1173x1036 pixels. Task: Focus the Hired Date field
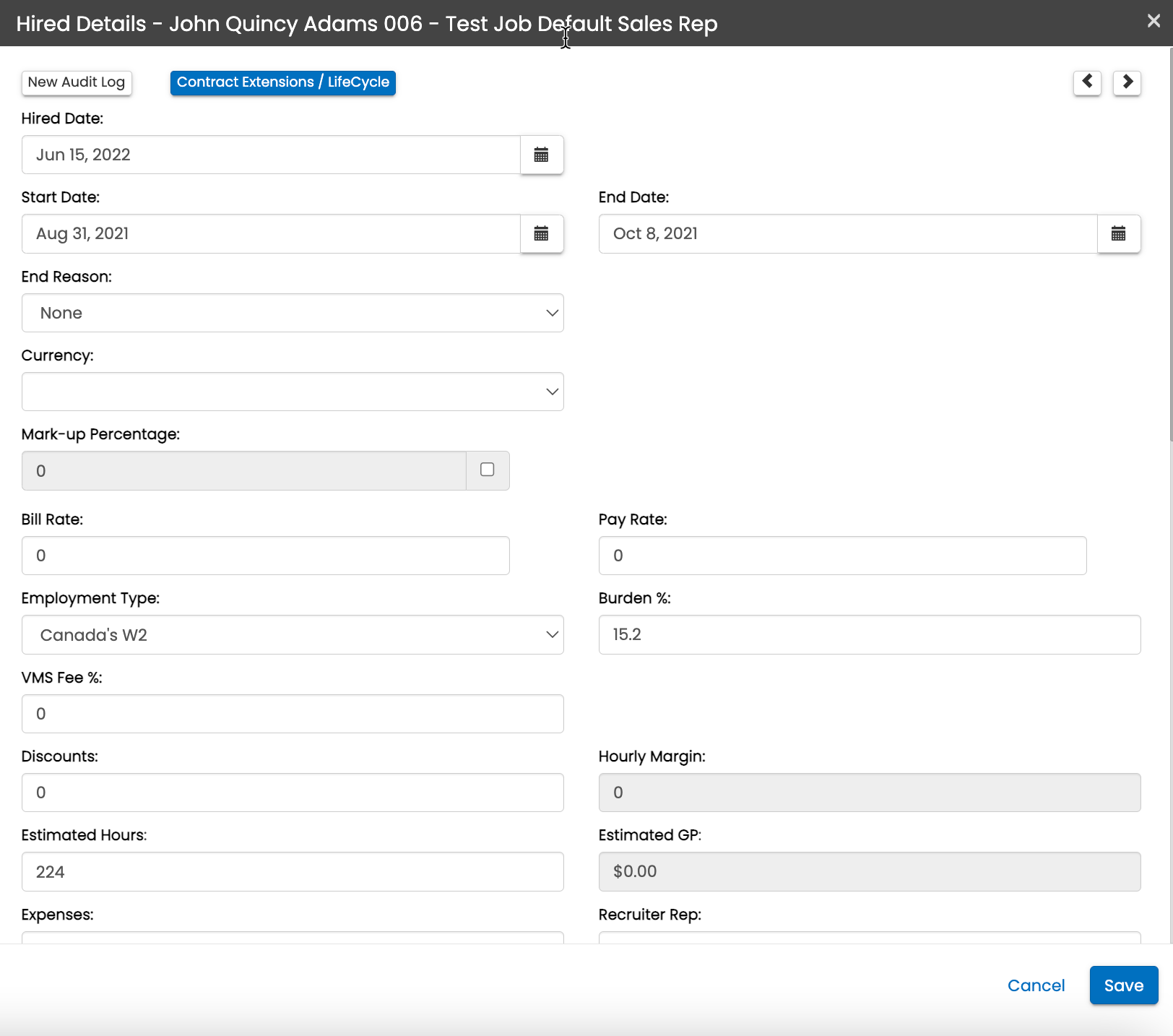coord(271,155)
